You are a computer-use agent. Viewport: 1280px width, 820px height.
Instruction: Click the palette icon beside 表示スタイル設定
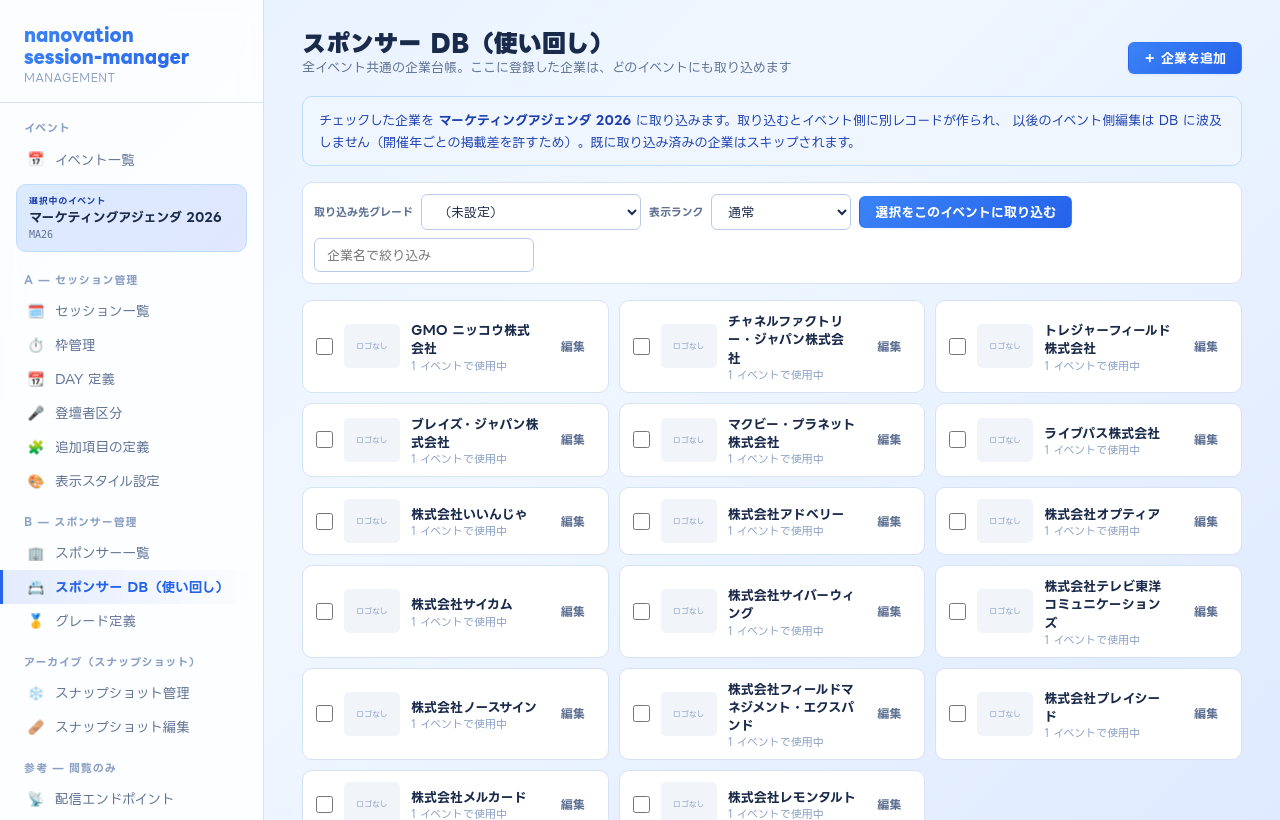coord(36,481)
